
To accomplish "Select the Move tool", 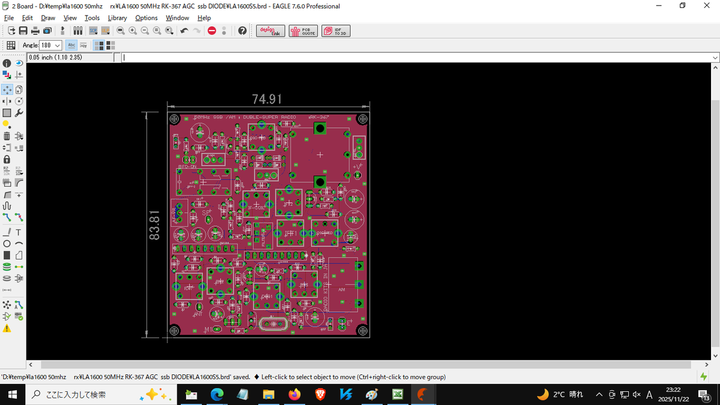I will (7, 88).
